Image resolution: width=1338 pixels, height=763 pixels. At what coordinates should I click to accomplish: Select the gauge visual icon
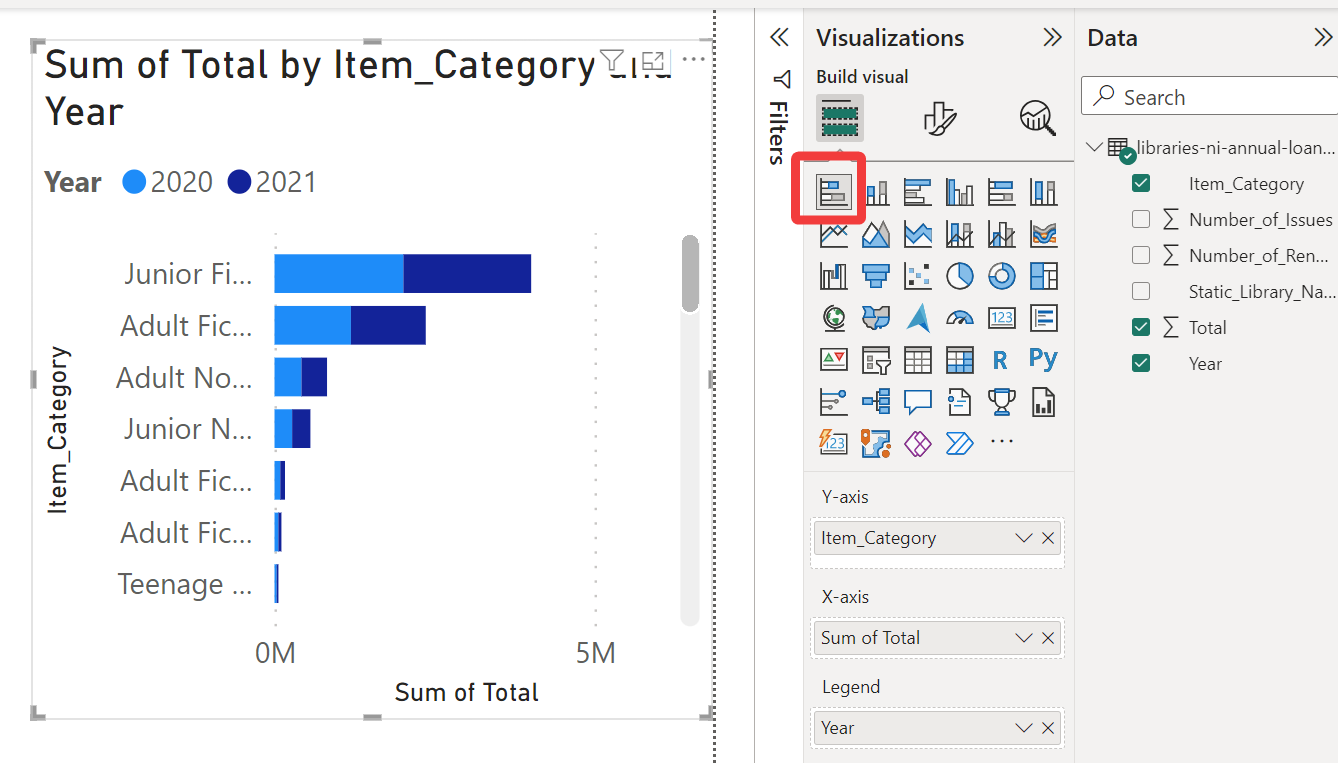click(x=960, y=318)
